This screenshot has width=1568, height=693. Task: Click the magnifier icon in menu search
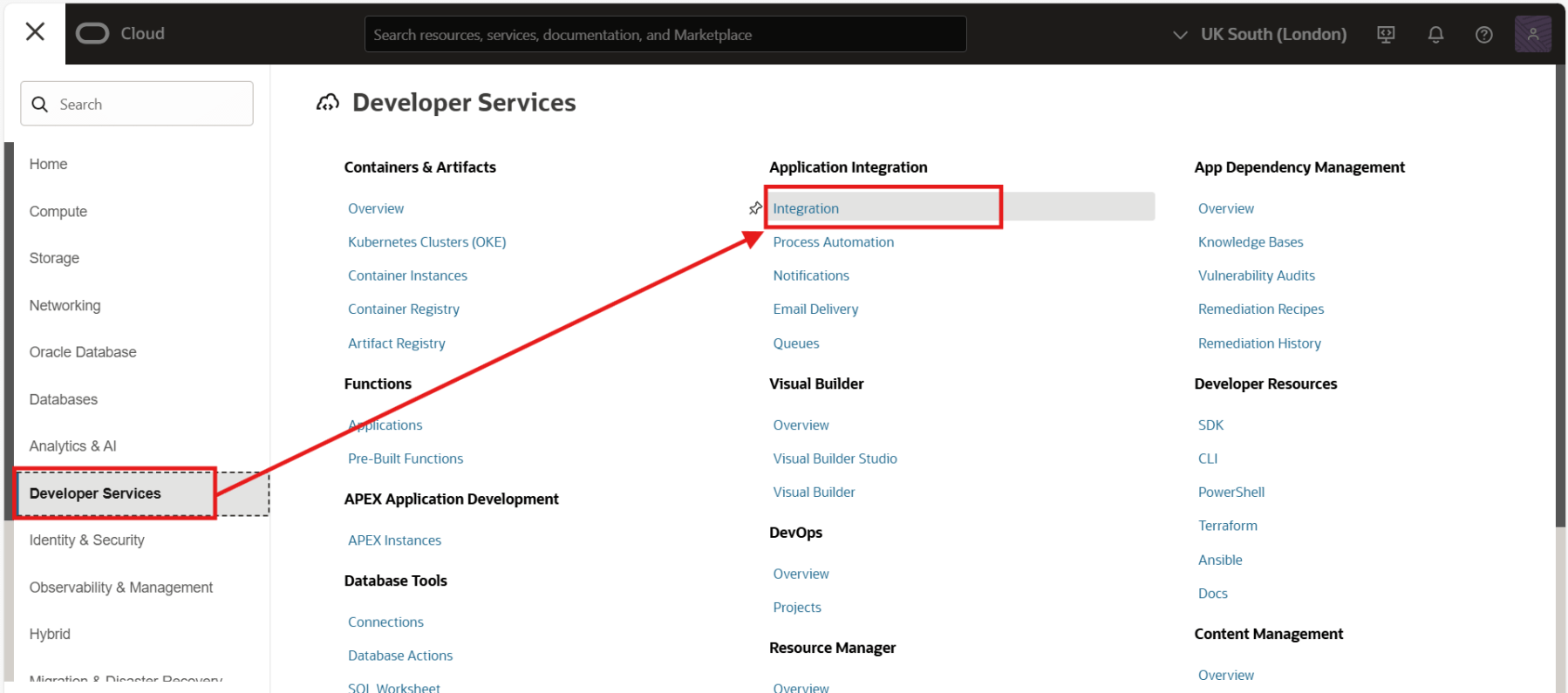[x=40, y=105]
